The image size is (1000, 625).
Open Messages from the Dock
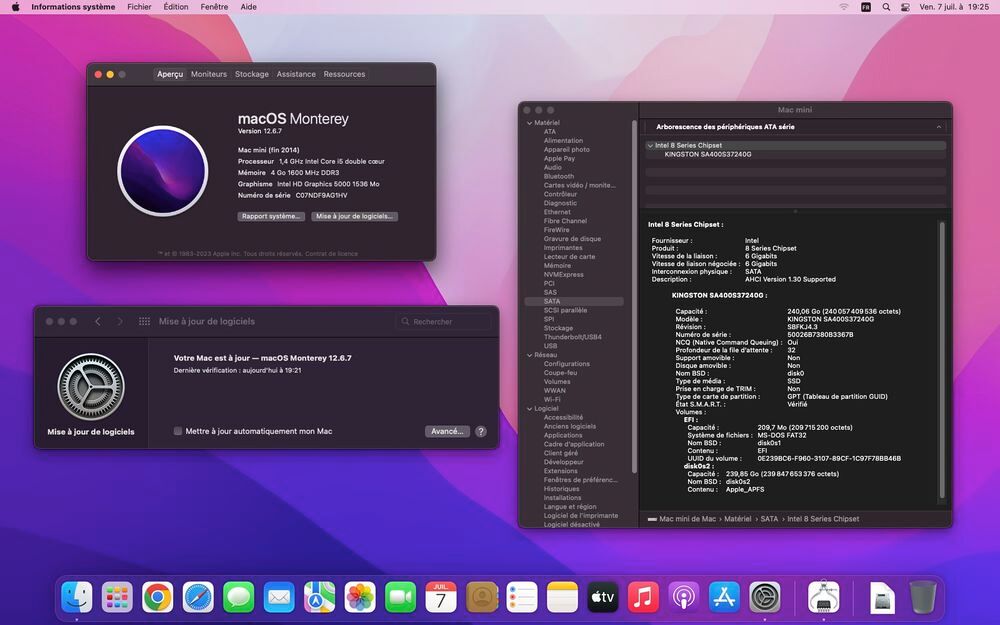click(239, 598)
